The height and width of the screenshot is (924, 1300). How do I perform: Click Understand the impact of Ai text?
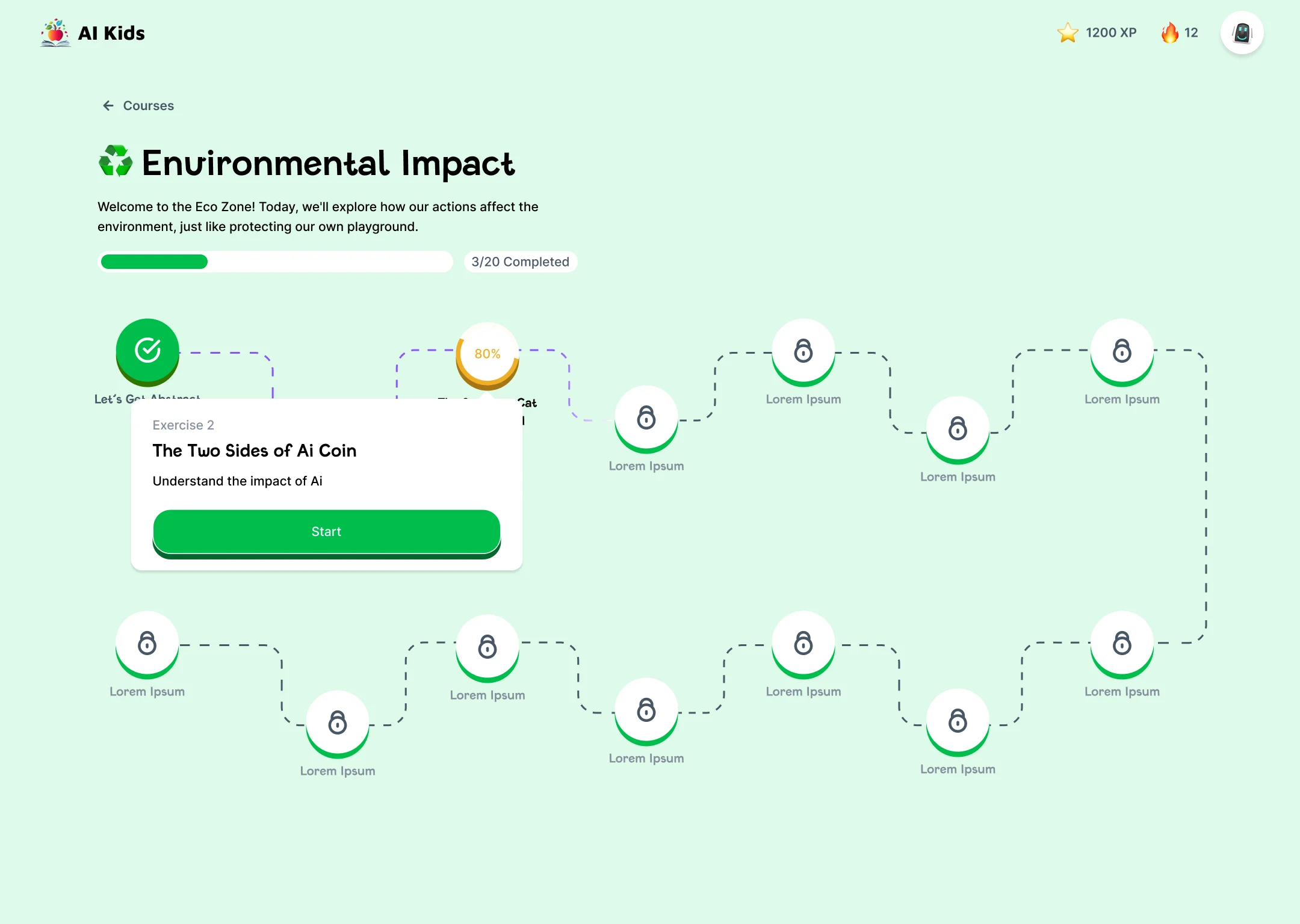click(238, 481)
